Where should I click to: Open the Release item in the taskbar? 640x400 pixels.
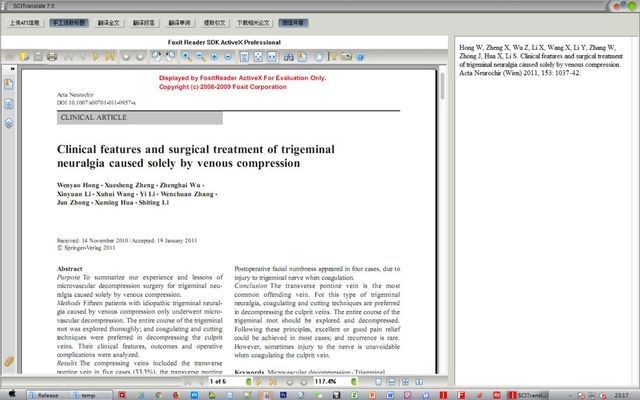point(45,394)
